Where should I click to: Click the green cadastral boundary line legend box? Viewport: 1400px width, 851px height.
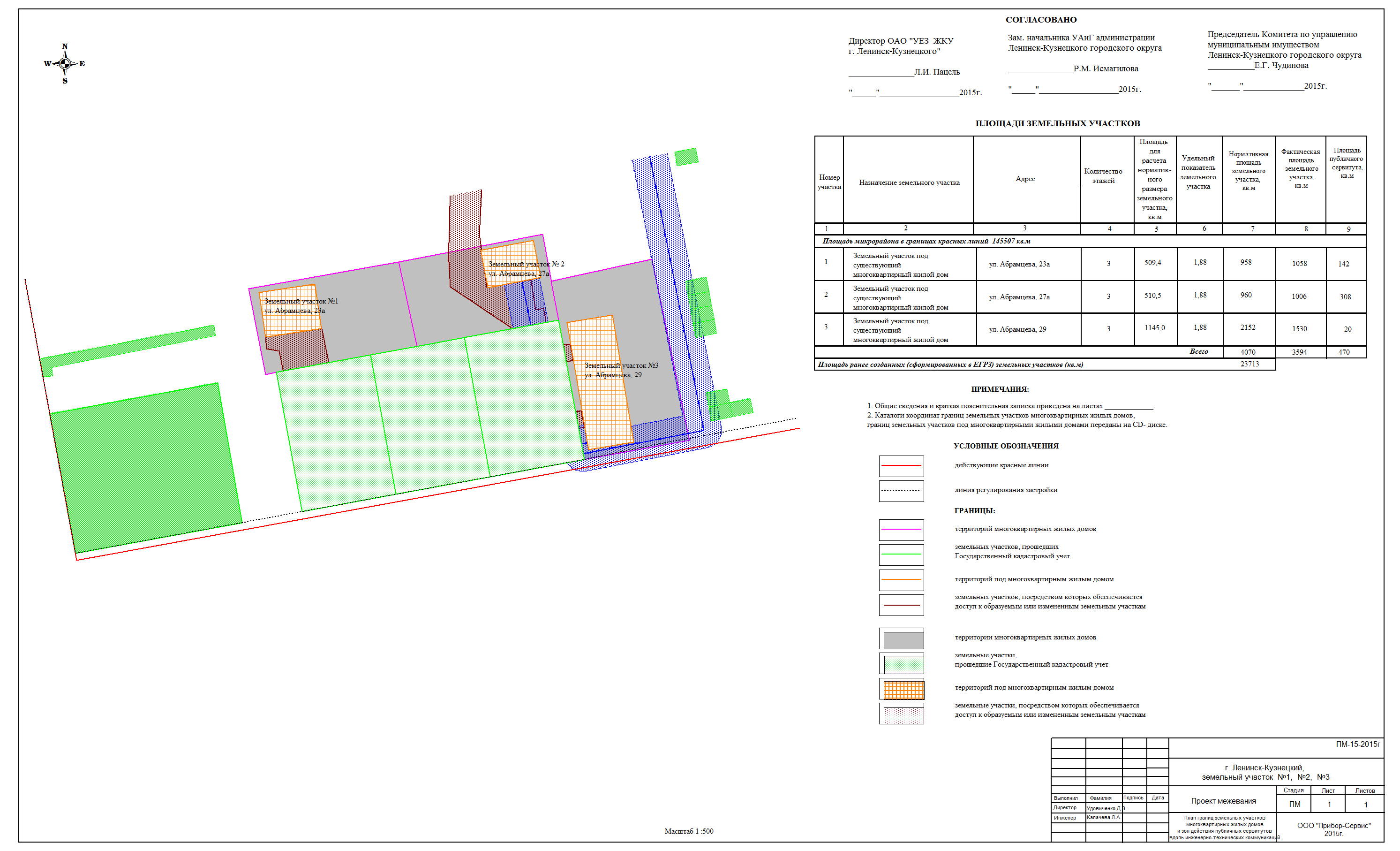pyautogui.click(x=901, y=554)
